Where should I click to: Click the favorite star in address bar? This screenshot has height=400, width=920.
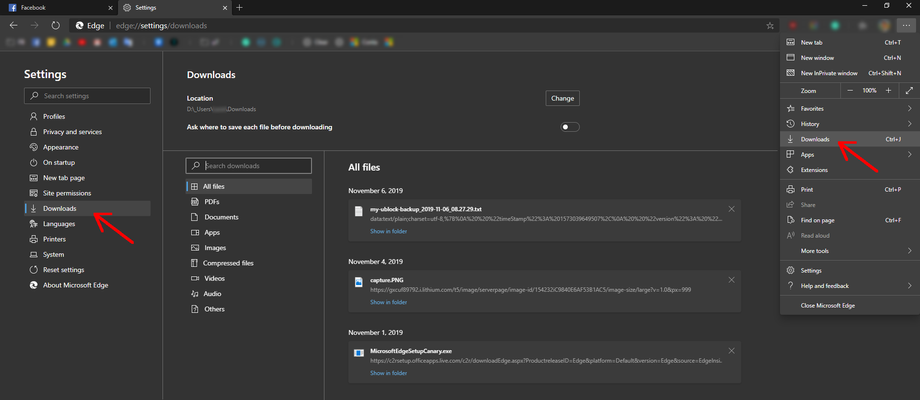[770, 26]
